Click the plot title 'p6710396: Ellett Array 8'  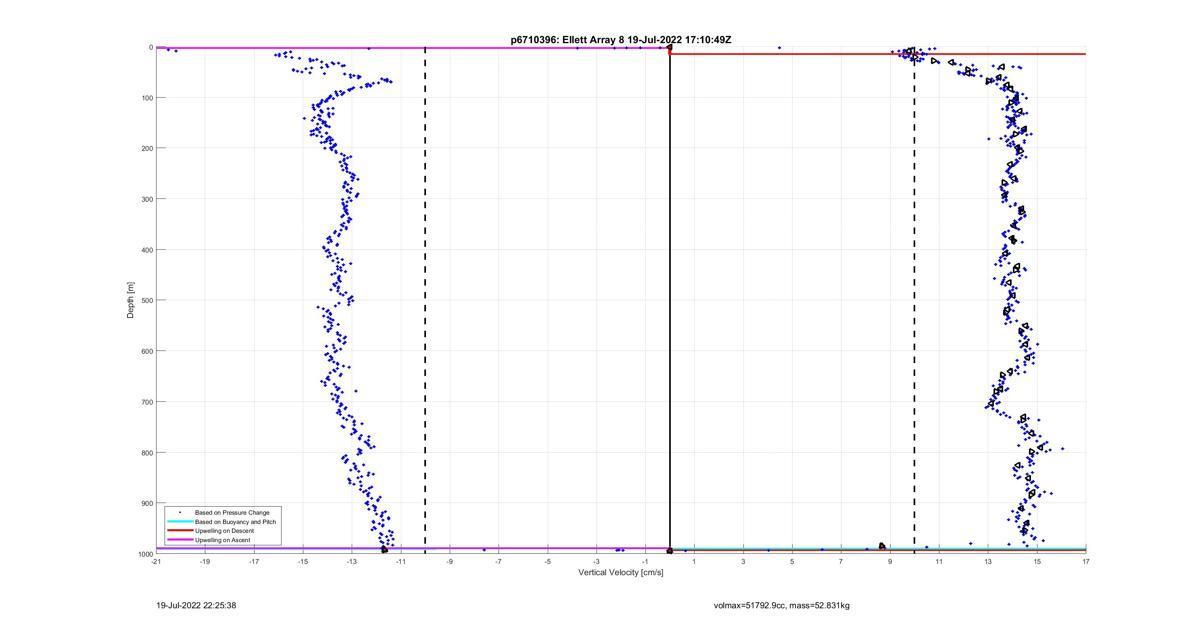(x=567, y=40)
